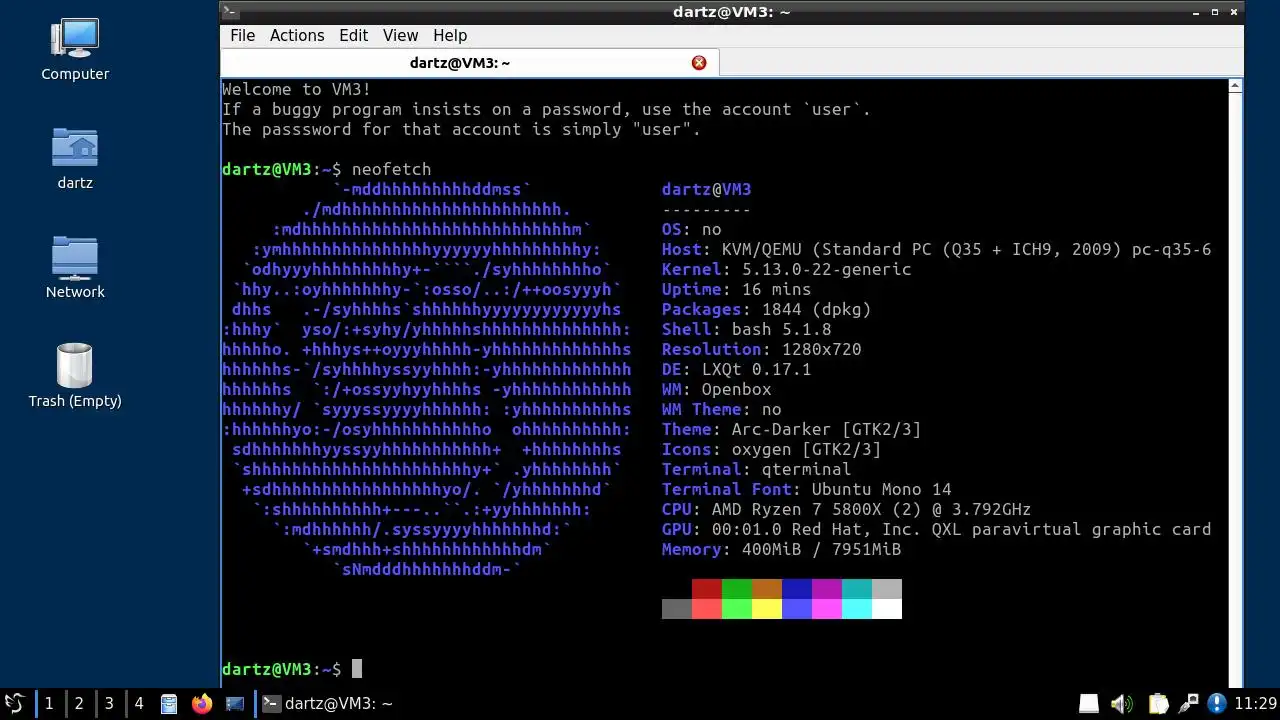Close the dartz@VM3 terminal tab with the red X

tap(699, 63)
